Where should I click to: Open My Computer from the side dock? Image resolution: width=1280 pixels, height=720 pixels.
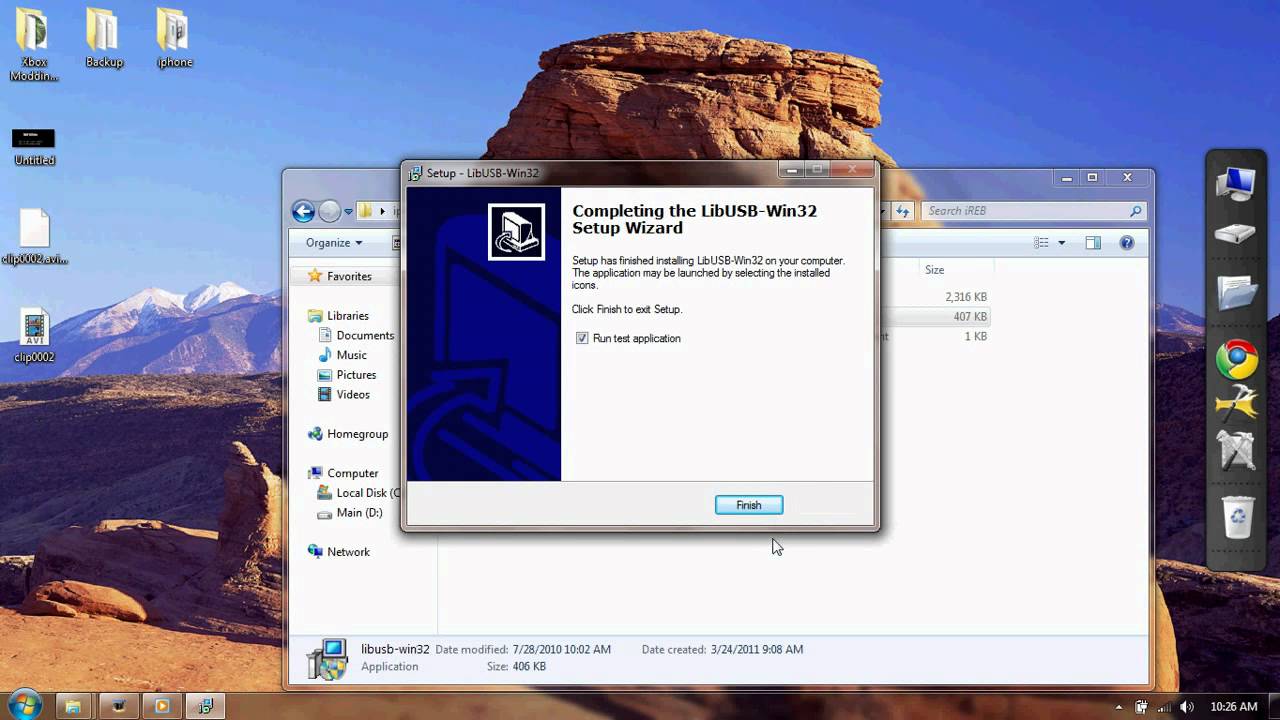click(x=1237, y=185)
